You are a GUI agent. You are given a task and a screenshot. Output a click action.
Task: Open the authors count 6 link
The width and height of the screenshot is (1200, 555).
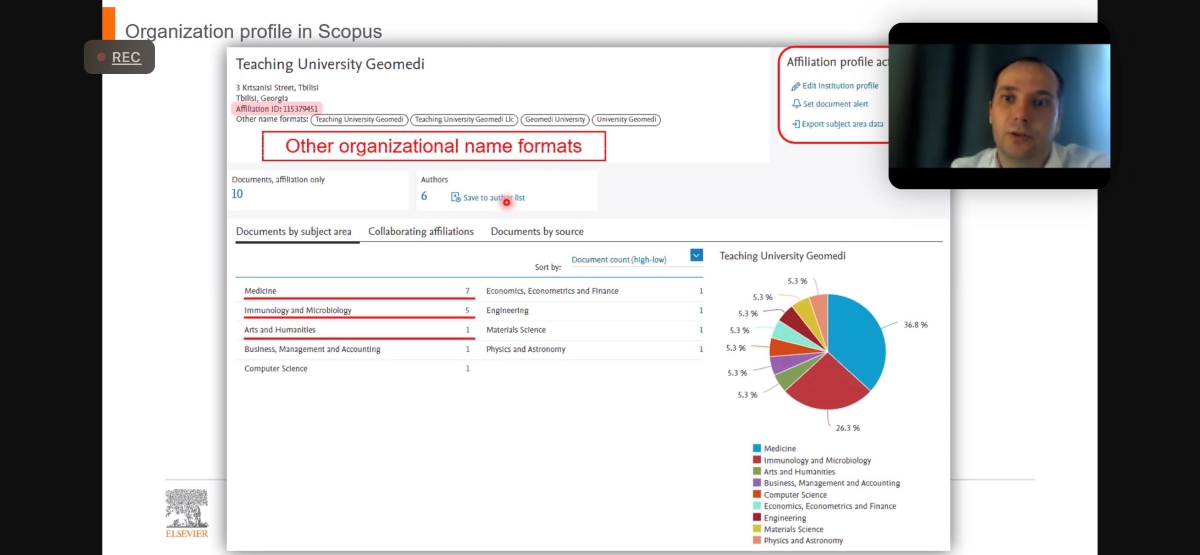pos(424,195)
